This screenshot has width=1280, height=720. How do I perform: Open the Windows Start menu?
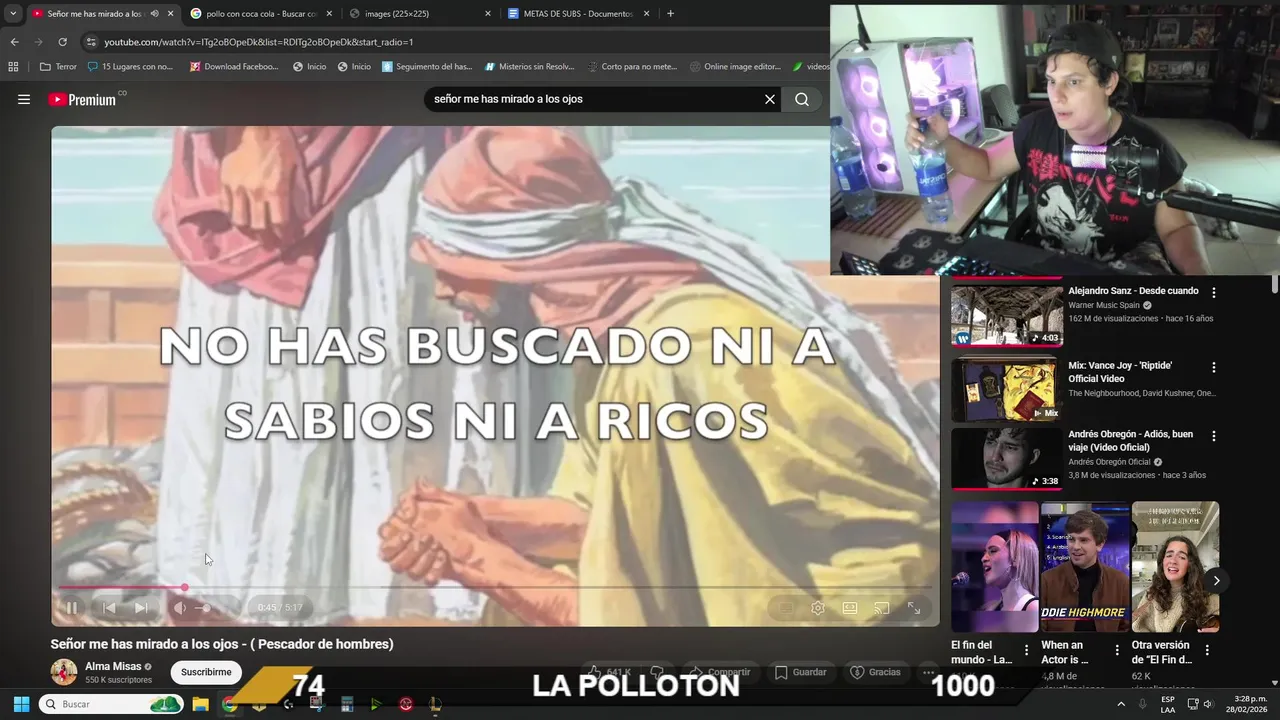(x=20, y=704)
